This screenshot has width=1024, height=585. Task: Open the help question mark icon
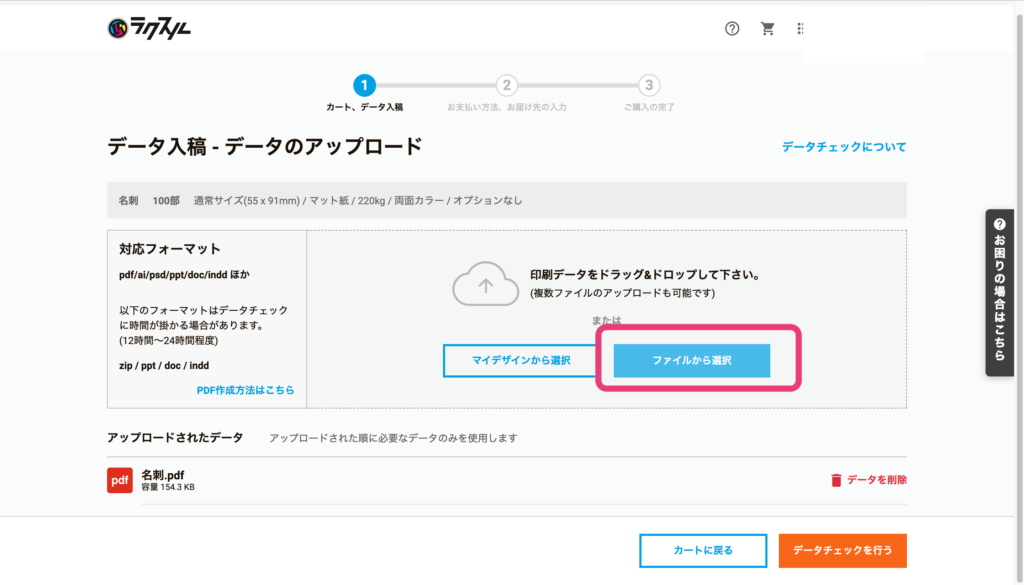click(x=732, y=28)
